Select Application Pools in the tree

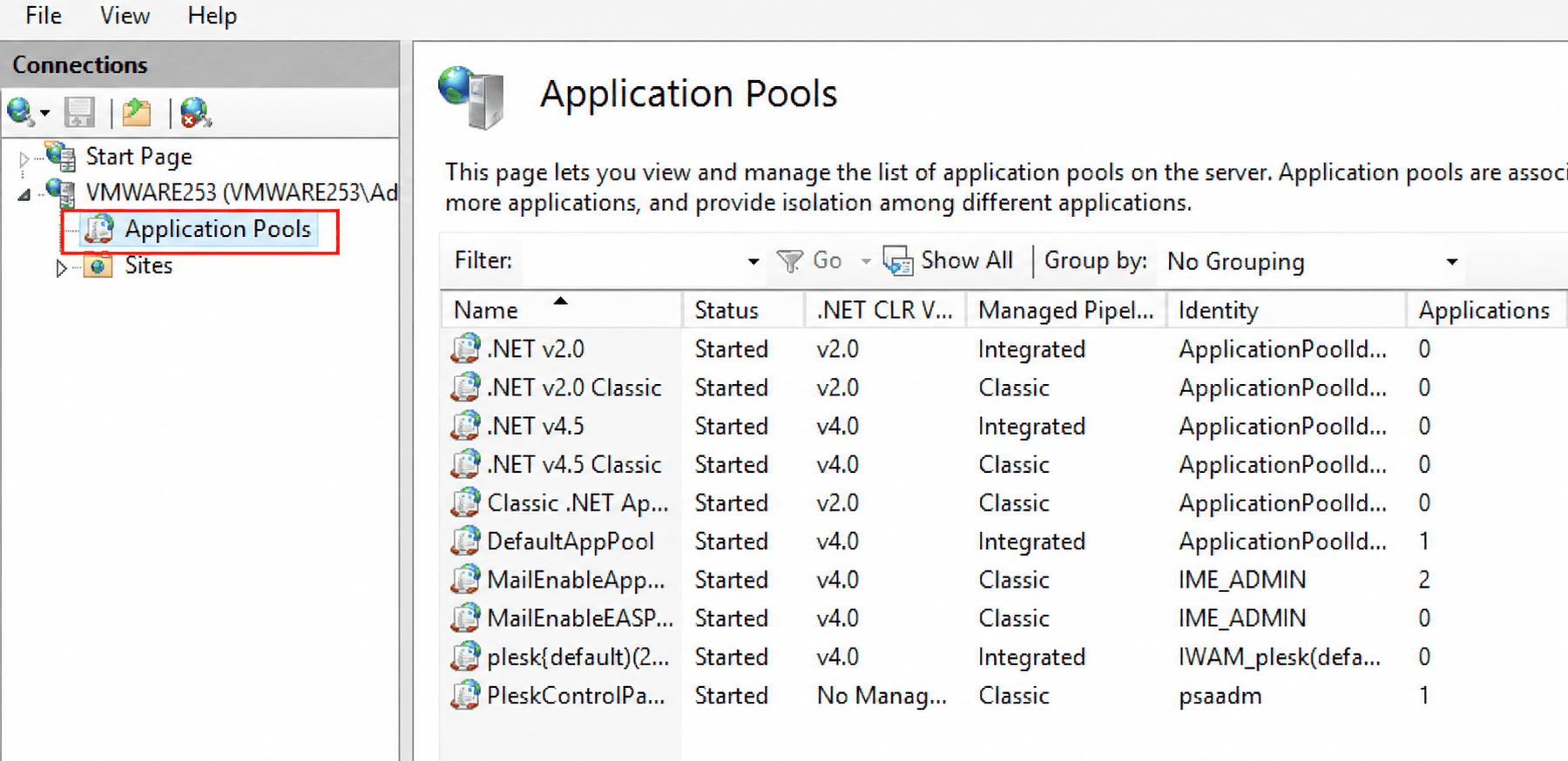[x=218, y=229]
